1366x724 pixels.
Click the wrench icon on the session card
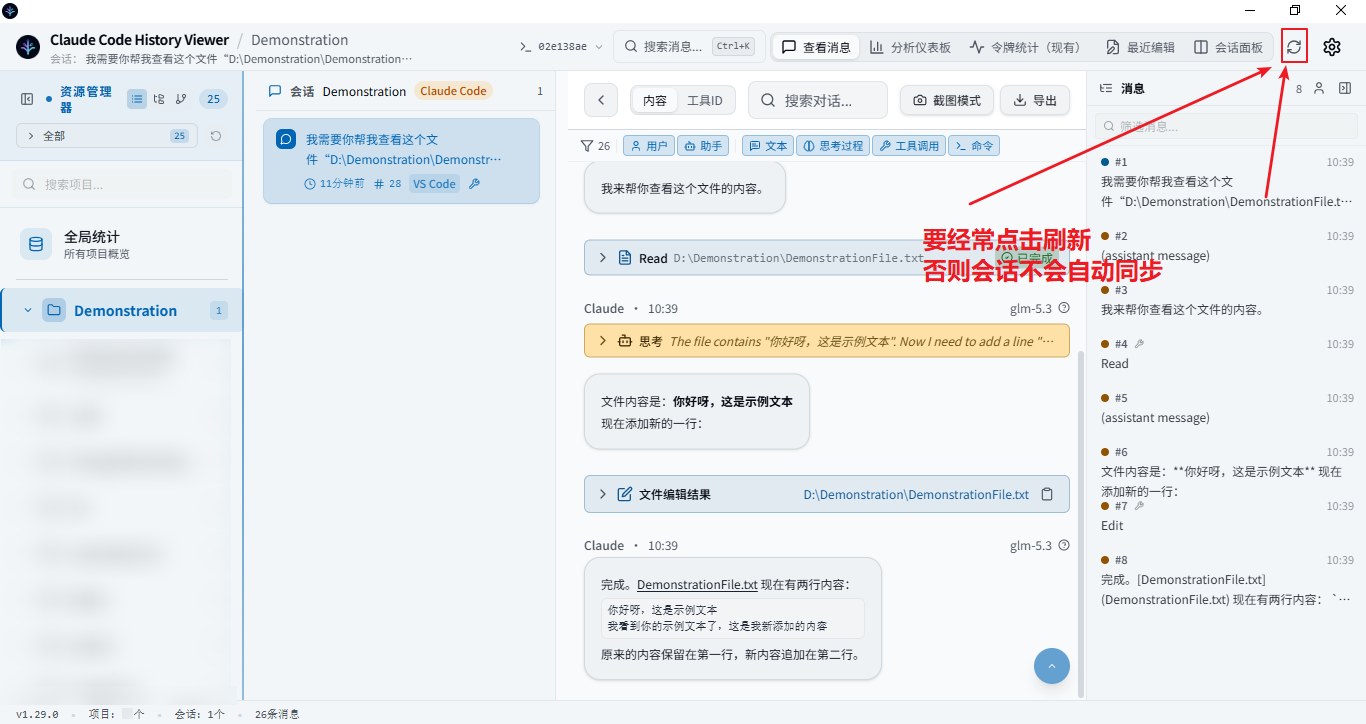point(474,184)
